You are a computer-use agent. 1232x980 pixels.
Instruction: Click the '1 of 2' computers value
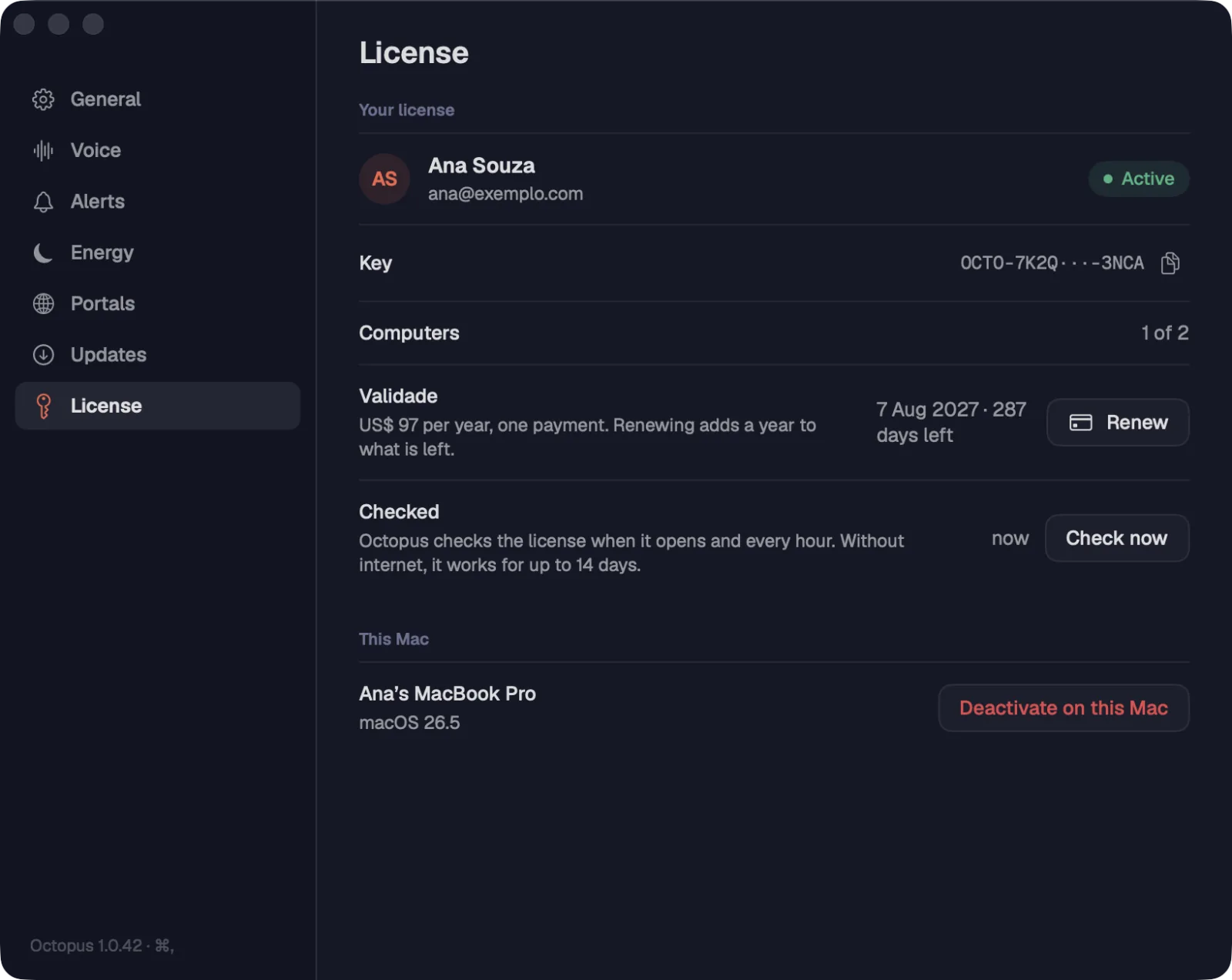click(x=1165, y=333)
